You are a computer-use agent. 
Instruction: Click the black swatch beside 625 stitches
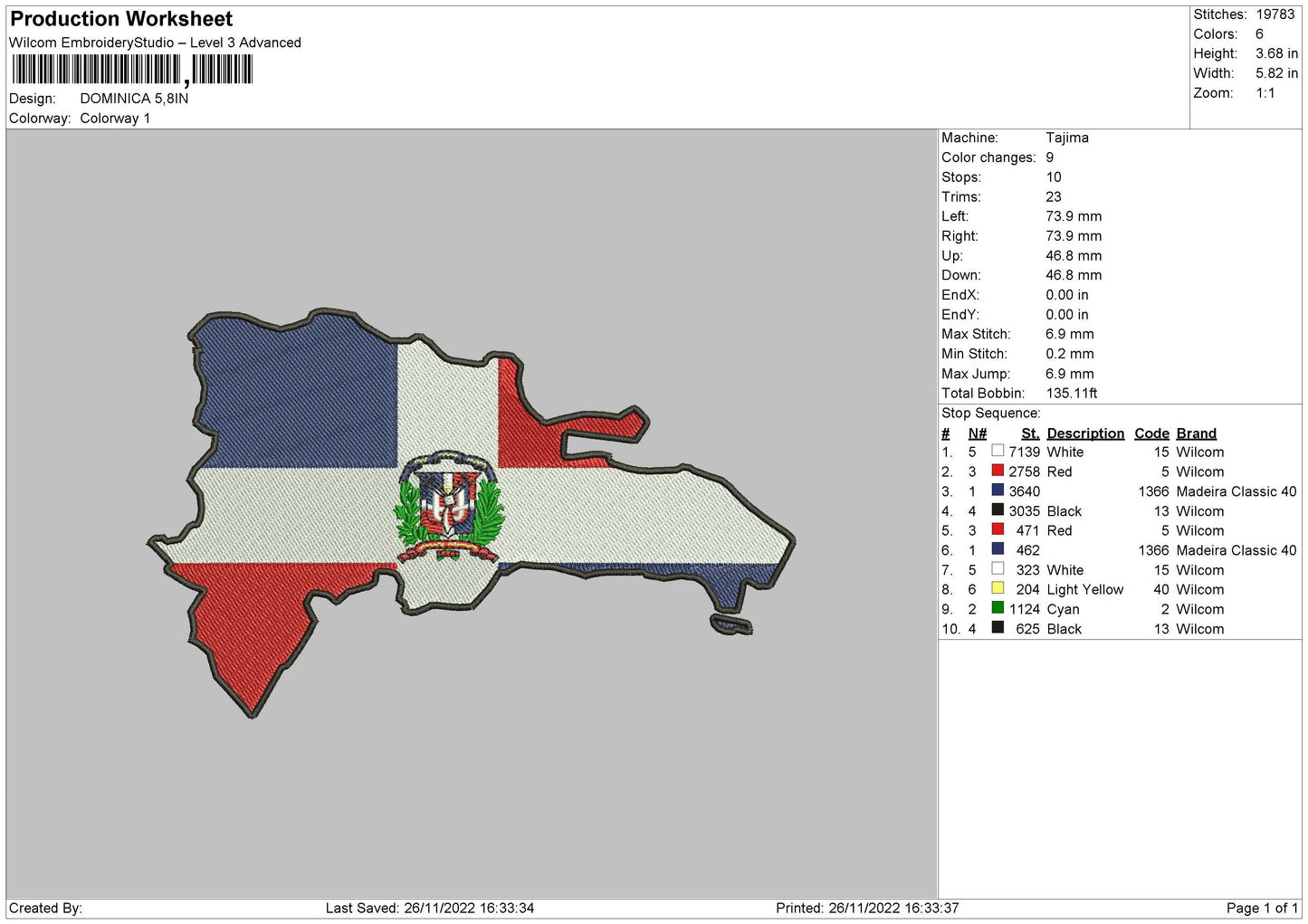(x=998, y=628)
